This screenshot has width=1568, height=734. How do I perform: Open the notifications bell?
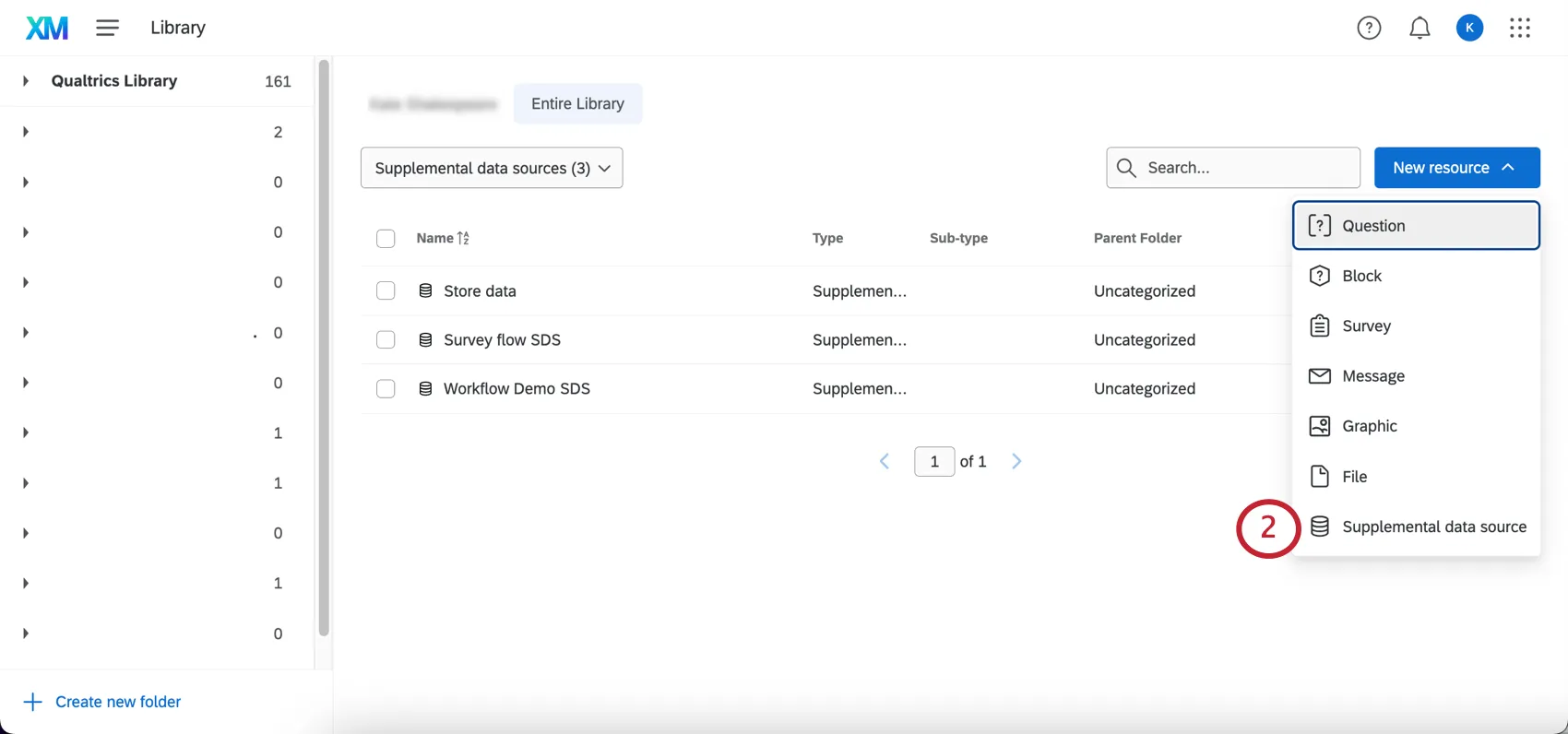point(1420,29)
